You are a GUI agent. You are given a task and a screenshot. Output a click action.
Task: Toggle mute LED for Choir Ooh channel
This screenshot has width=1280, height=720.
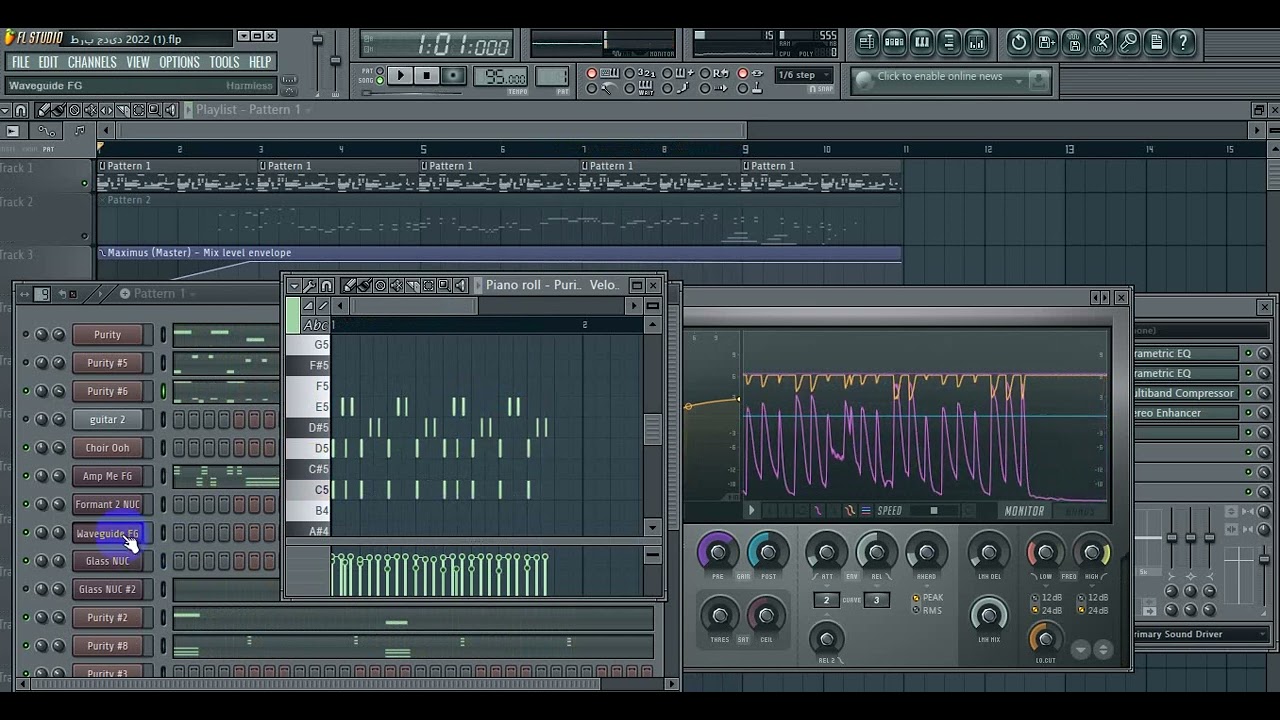point(26,448)
